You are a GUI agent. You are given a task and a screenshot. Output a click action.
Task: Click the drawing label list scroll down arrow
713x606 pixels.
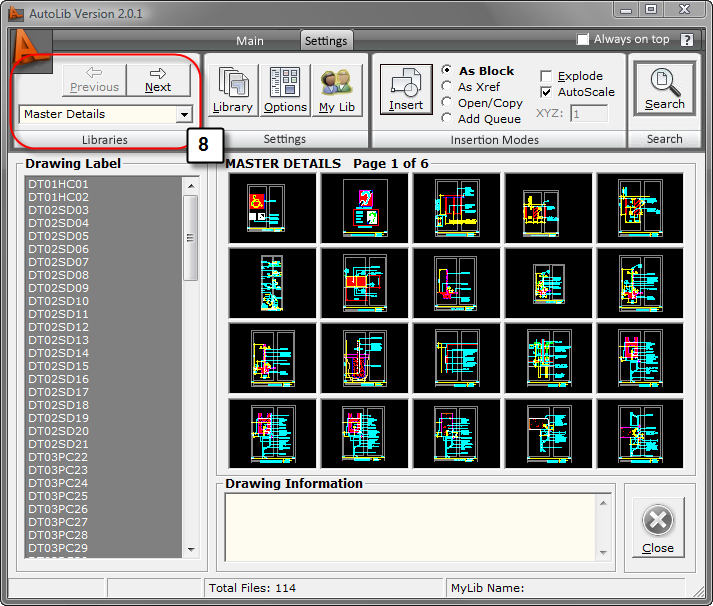point(191,550)
